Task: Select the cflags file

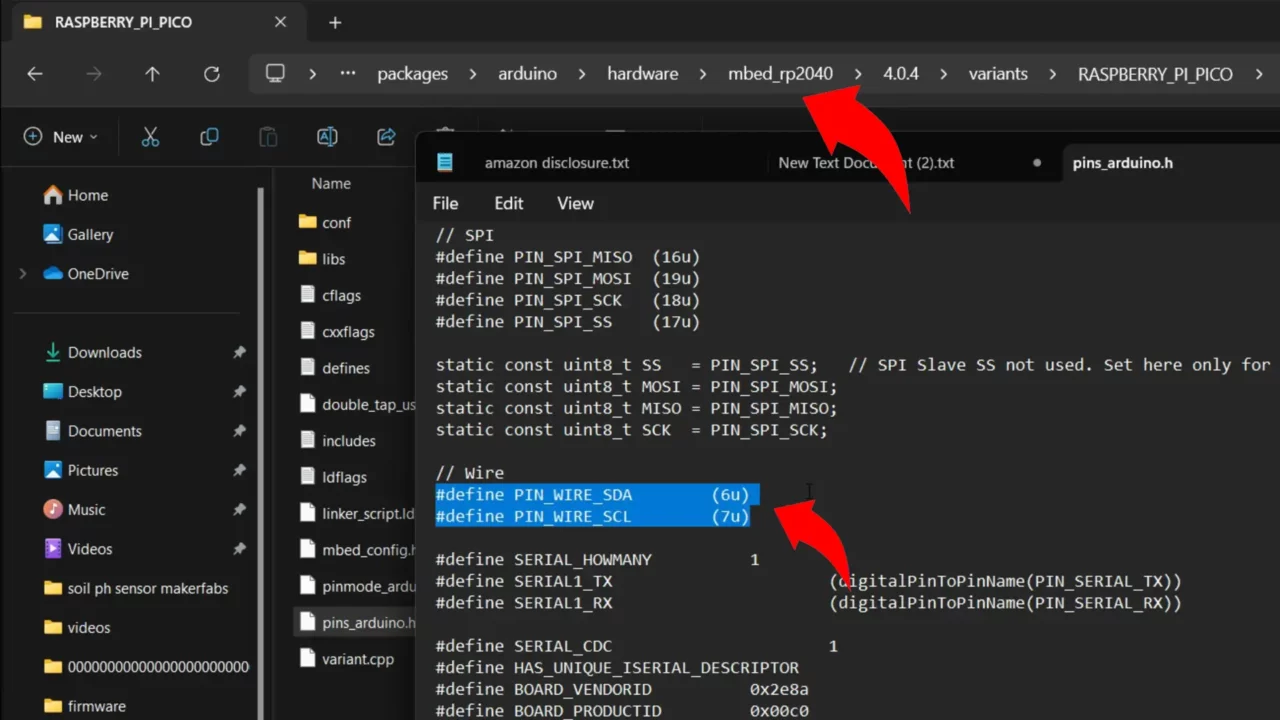Action: [x=331, y=296]
